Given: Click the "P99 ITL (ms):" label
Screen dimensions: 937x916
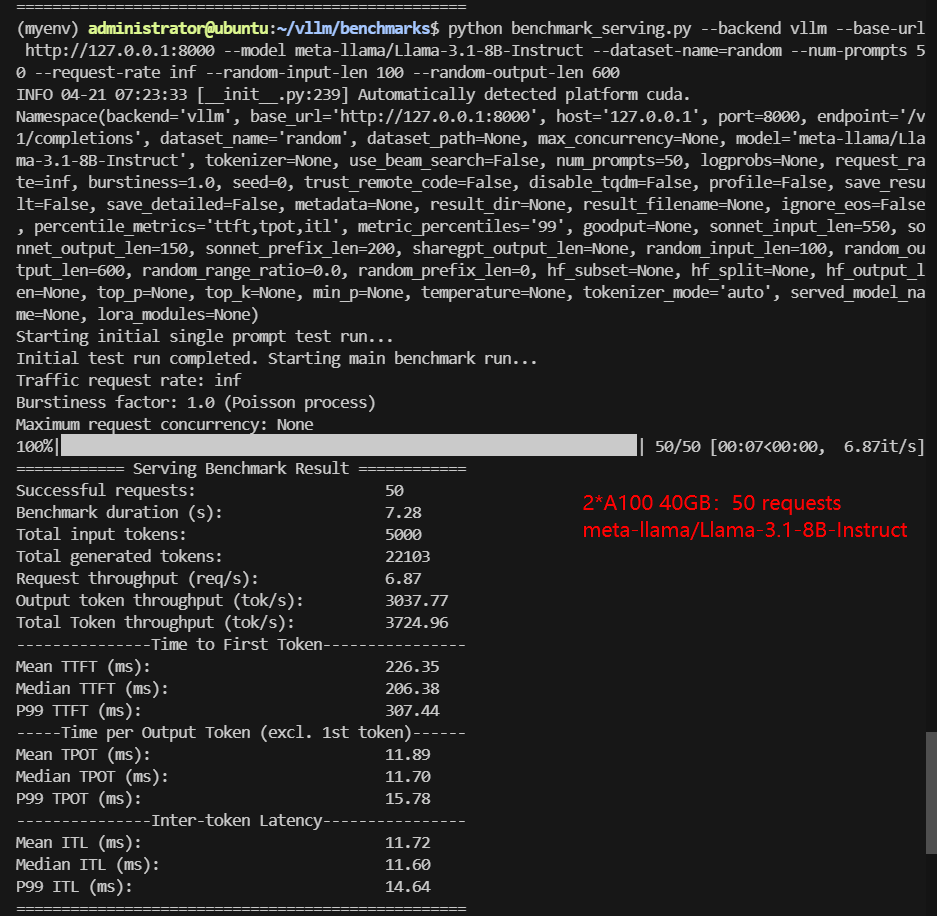Looking at the screenshot, I should (x=74, y=887).
